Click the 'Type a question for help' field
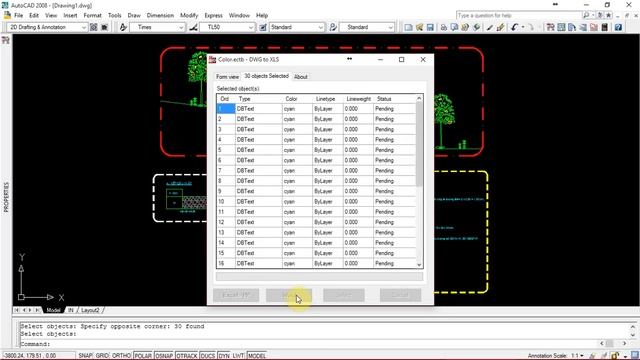Image resolution: width=640 pixels, height=360 pixels. [519, 15]
